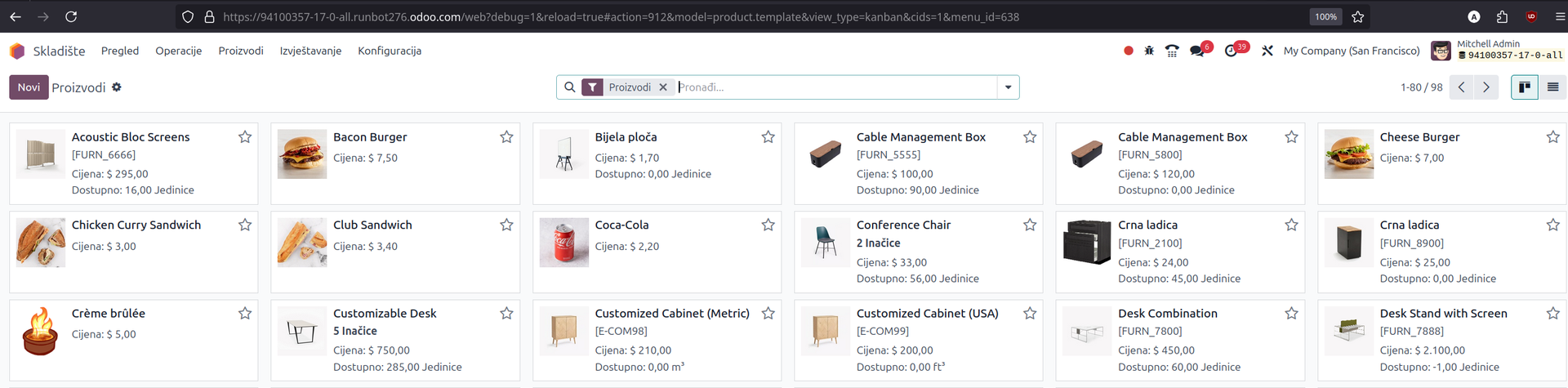Go to next page of products
1568x388 pixels.
[x=1486, y=87]
